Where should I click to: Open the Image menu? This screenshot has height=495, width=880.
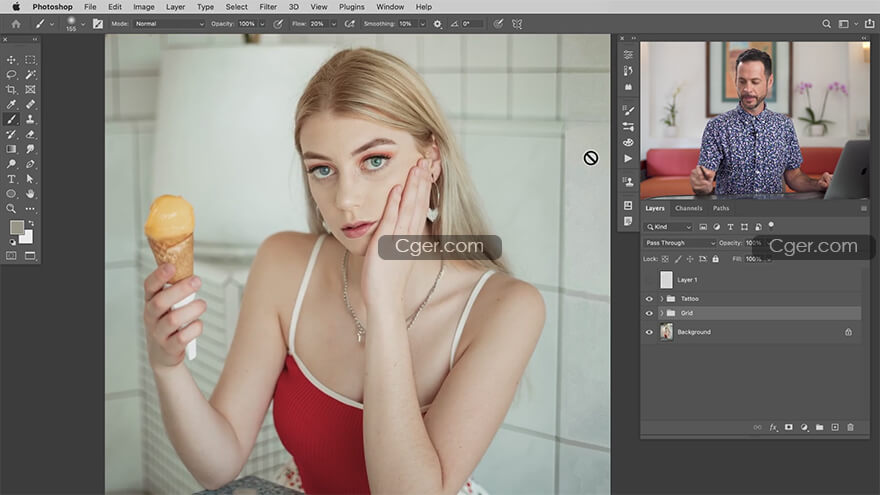pyautogui.click(x=144, y=7)
